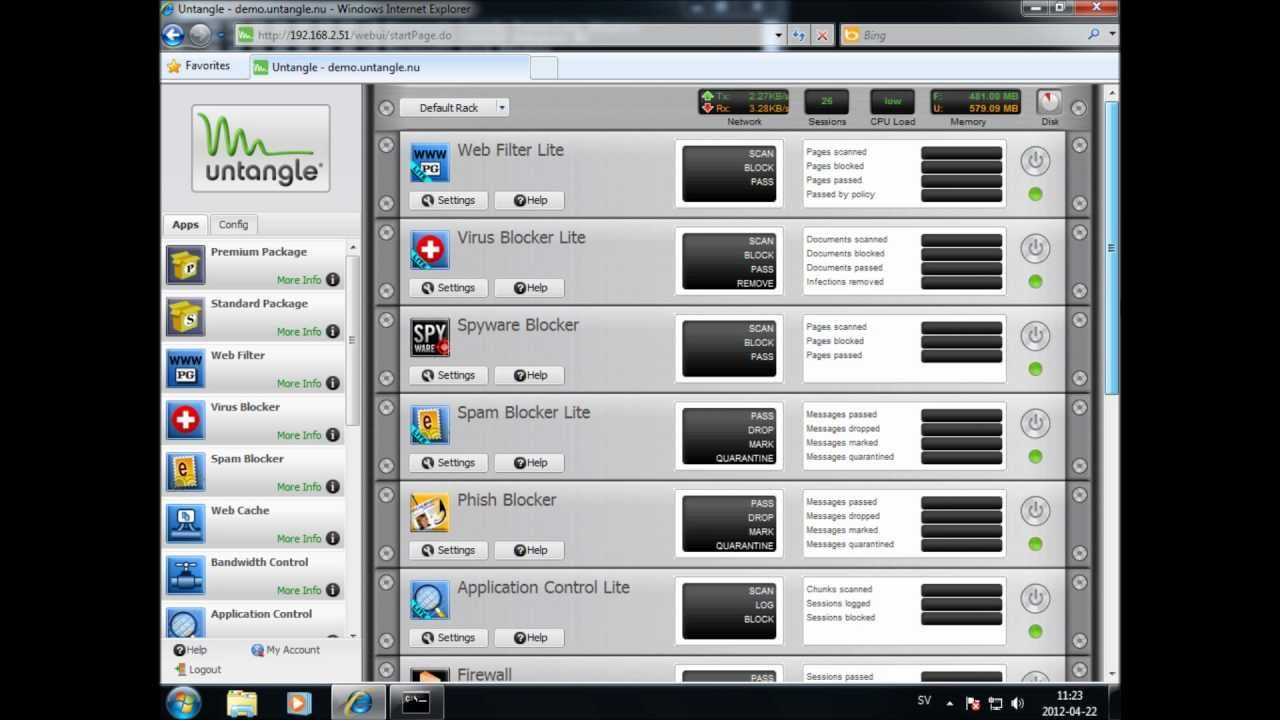This screenshot has width=1280, height=720.
Task: Click the Premium Package icon in Apps list
Action: (x=186, y=265)
